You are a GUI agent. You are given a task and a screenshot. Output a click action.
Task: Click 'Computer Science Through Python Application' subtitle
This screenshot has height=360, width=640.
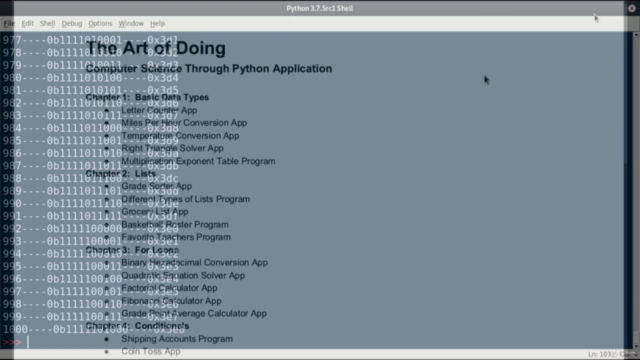tap(209, 69)
